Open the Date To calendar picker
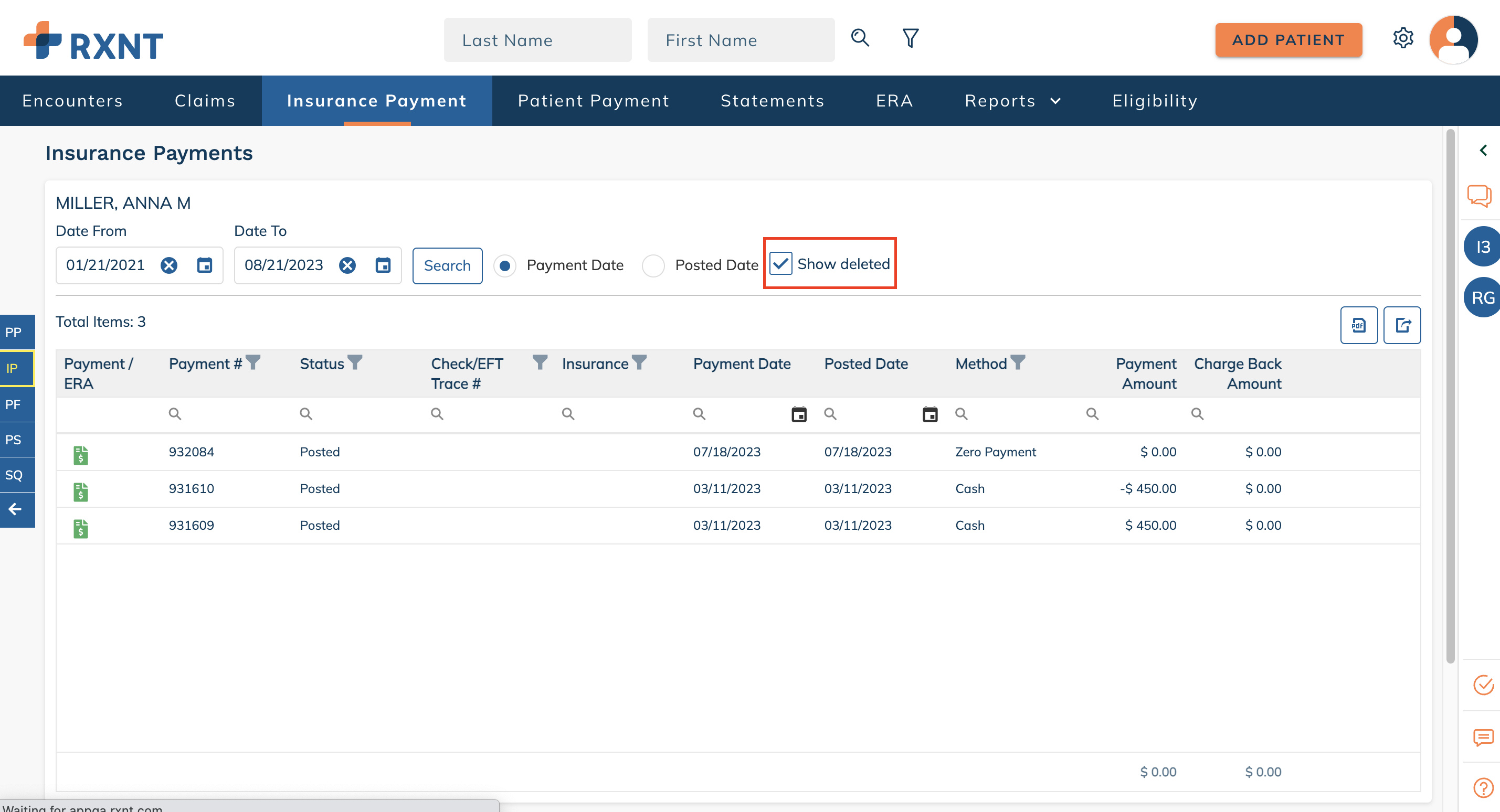Image resolution: width=1500 pixels, height=812 pixels. tap(383, 265)
